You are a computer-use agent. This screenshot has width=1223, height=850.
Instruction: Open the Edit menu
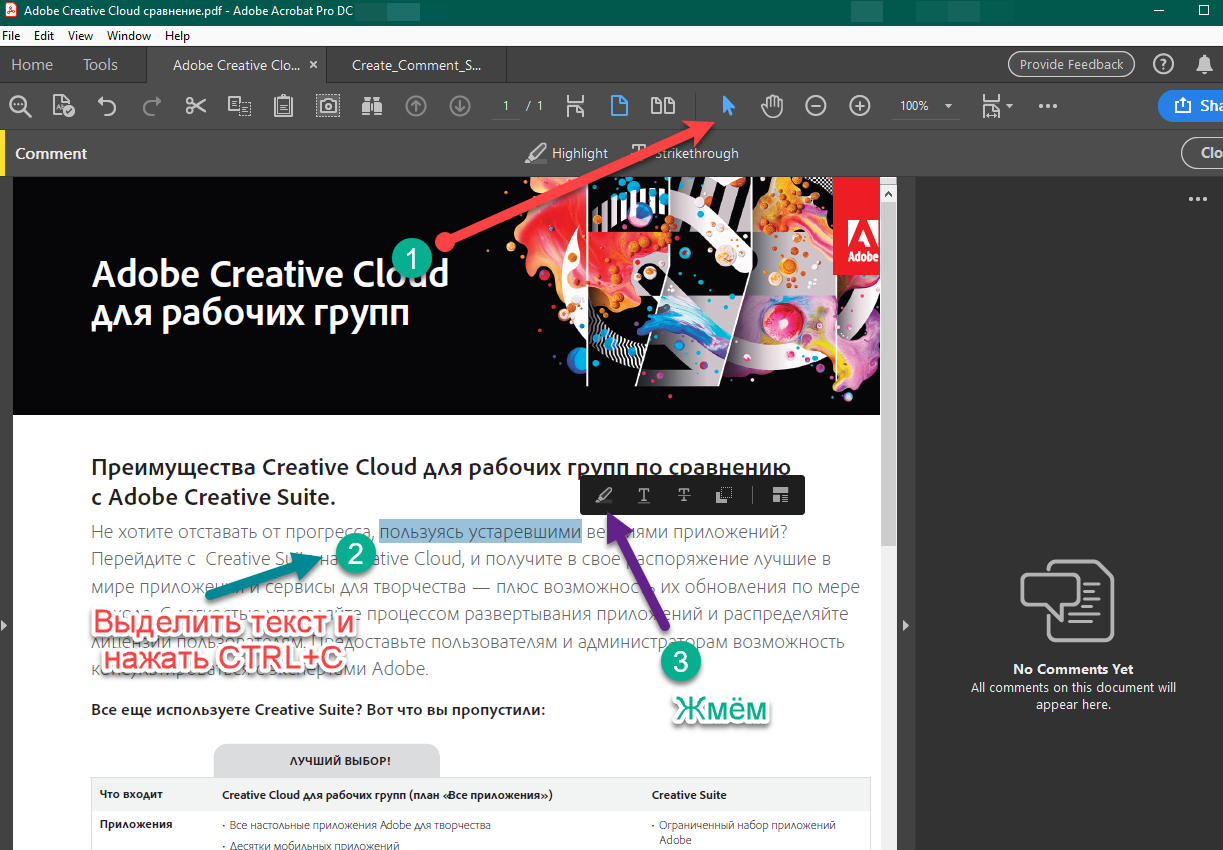[44, 36]
